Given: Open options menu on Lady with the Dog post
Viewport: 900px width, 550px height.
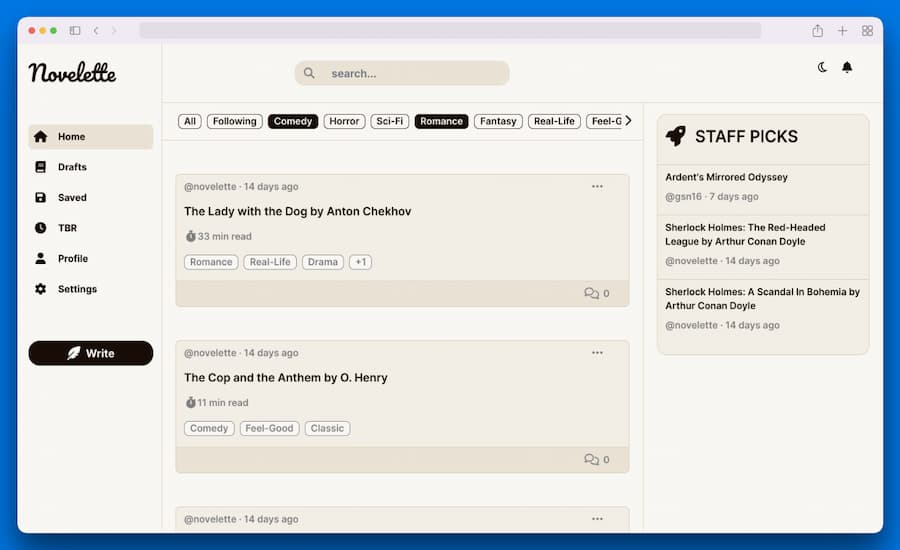Looking at the screenshot, I should pyautogui.click(x=598, y=187).
